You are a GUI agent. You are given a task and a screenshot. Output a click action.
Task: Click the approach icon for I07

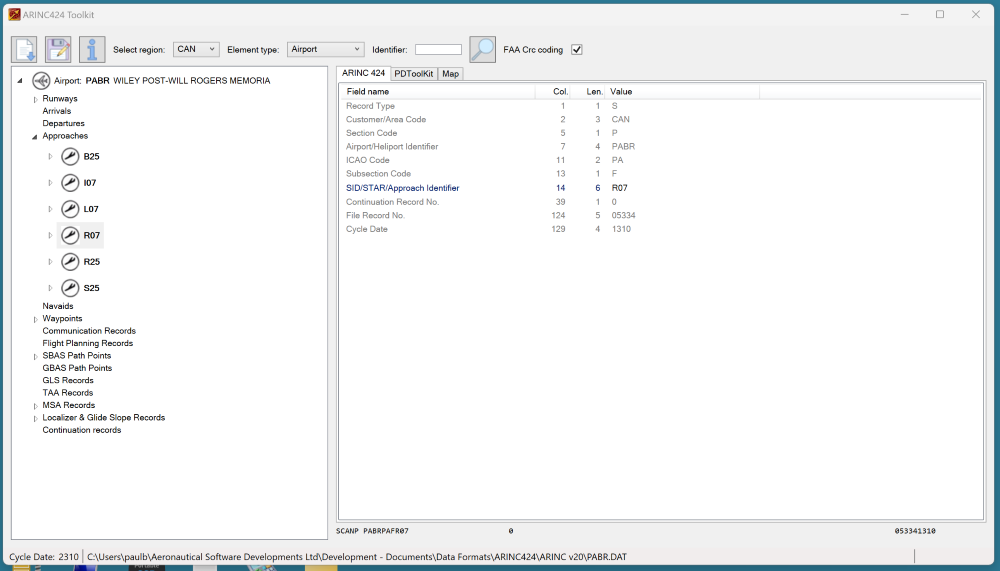tap(70, 182)
